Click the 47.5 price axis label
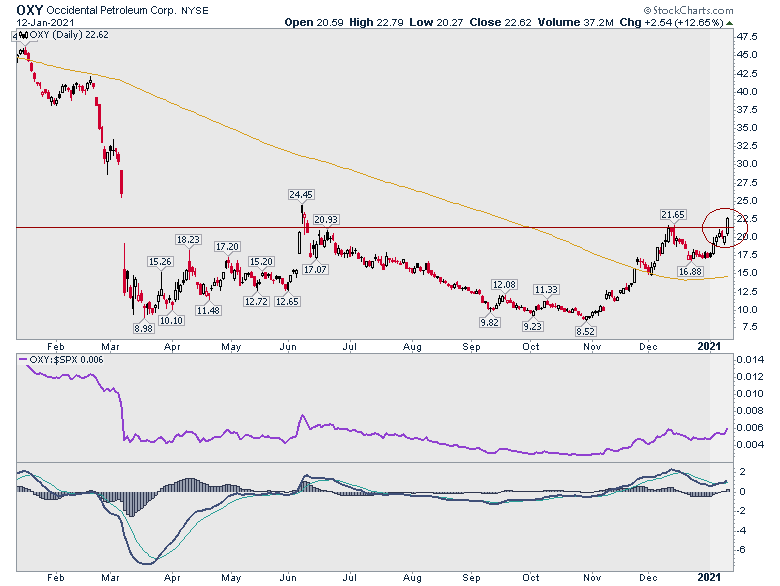The image size is (780, 586). (x=748, y=36)
